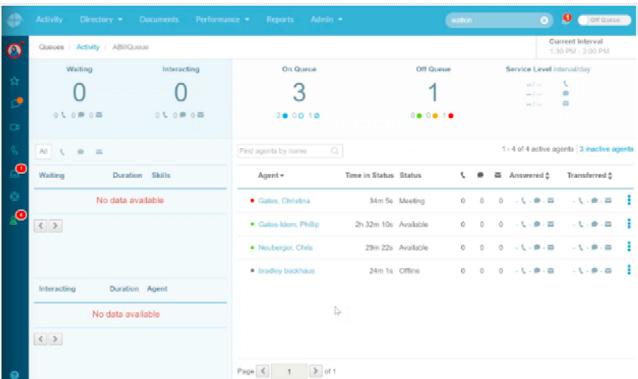Expand the Directory dropdown menu
The width and height of the screenshot is (638, 379).
[101, 20]
